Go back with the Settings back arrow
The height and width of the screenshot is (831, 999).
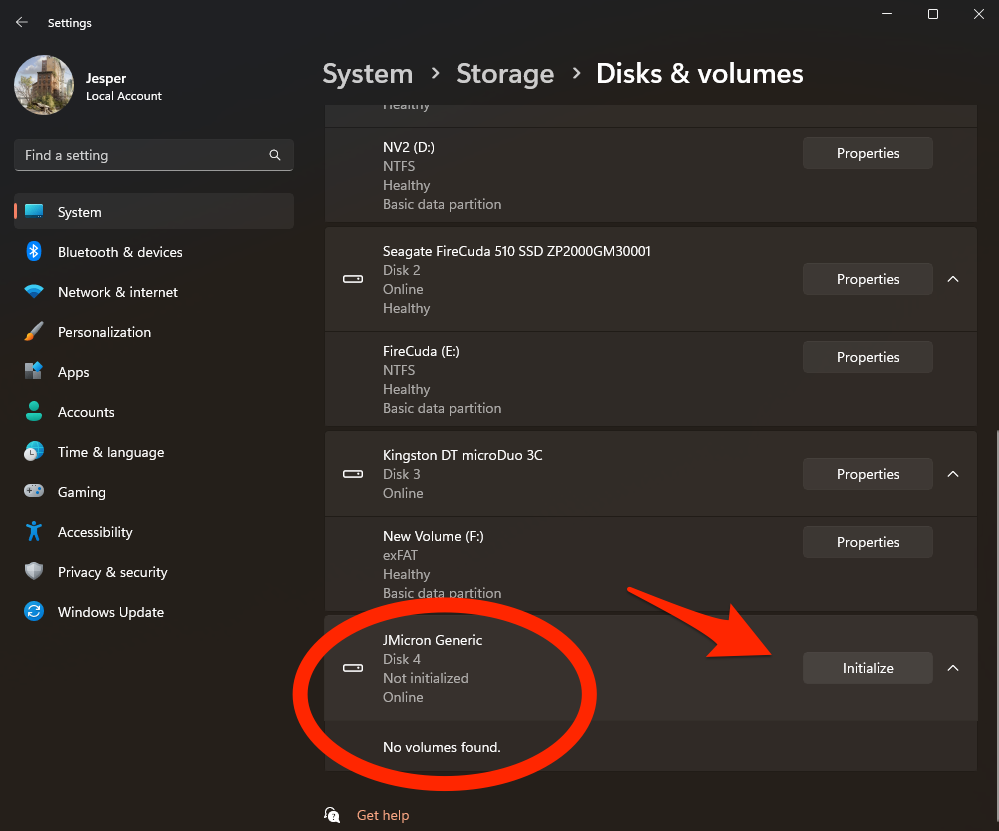[x=22, y=22]
